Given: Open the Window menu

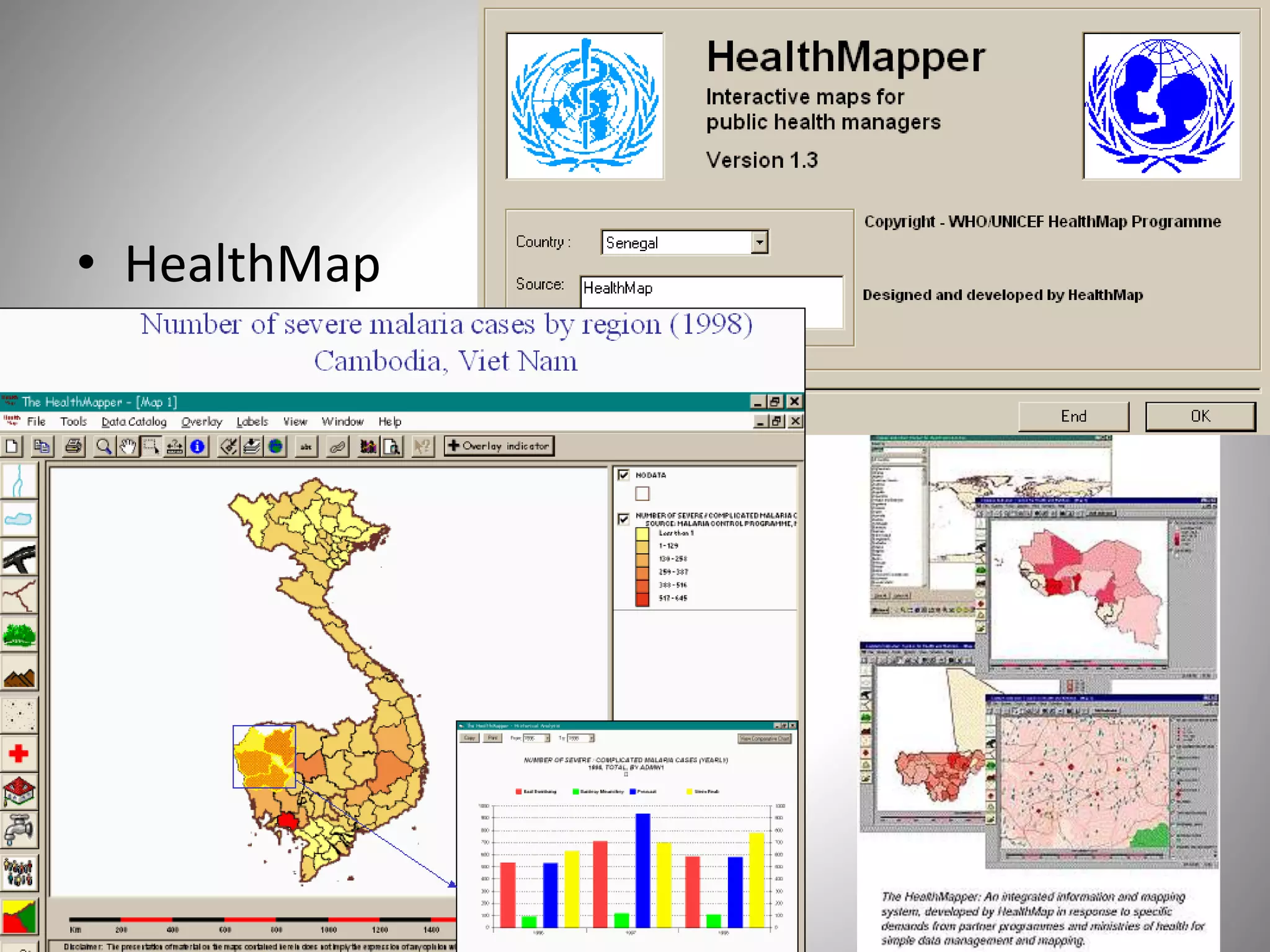Looking at the screenshot, I should click(342, 421).
